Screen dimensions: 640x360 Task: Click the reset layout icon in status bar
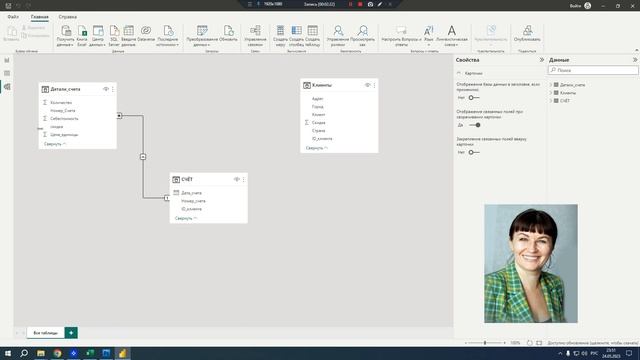(529, 343)
